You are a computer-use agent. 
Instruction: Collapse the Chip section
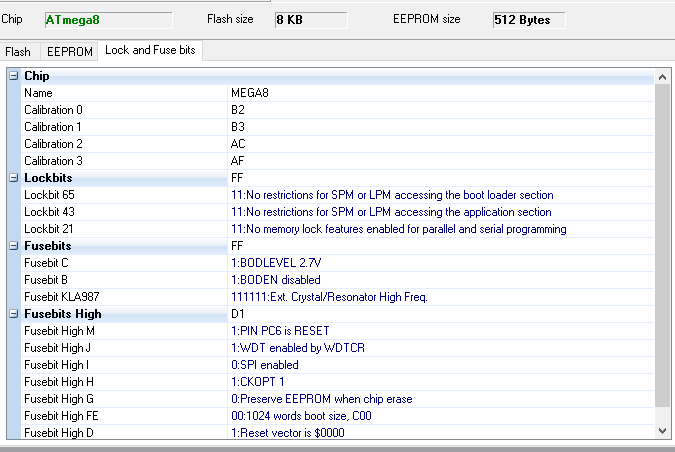click(x=13, y=76)
